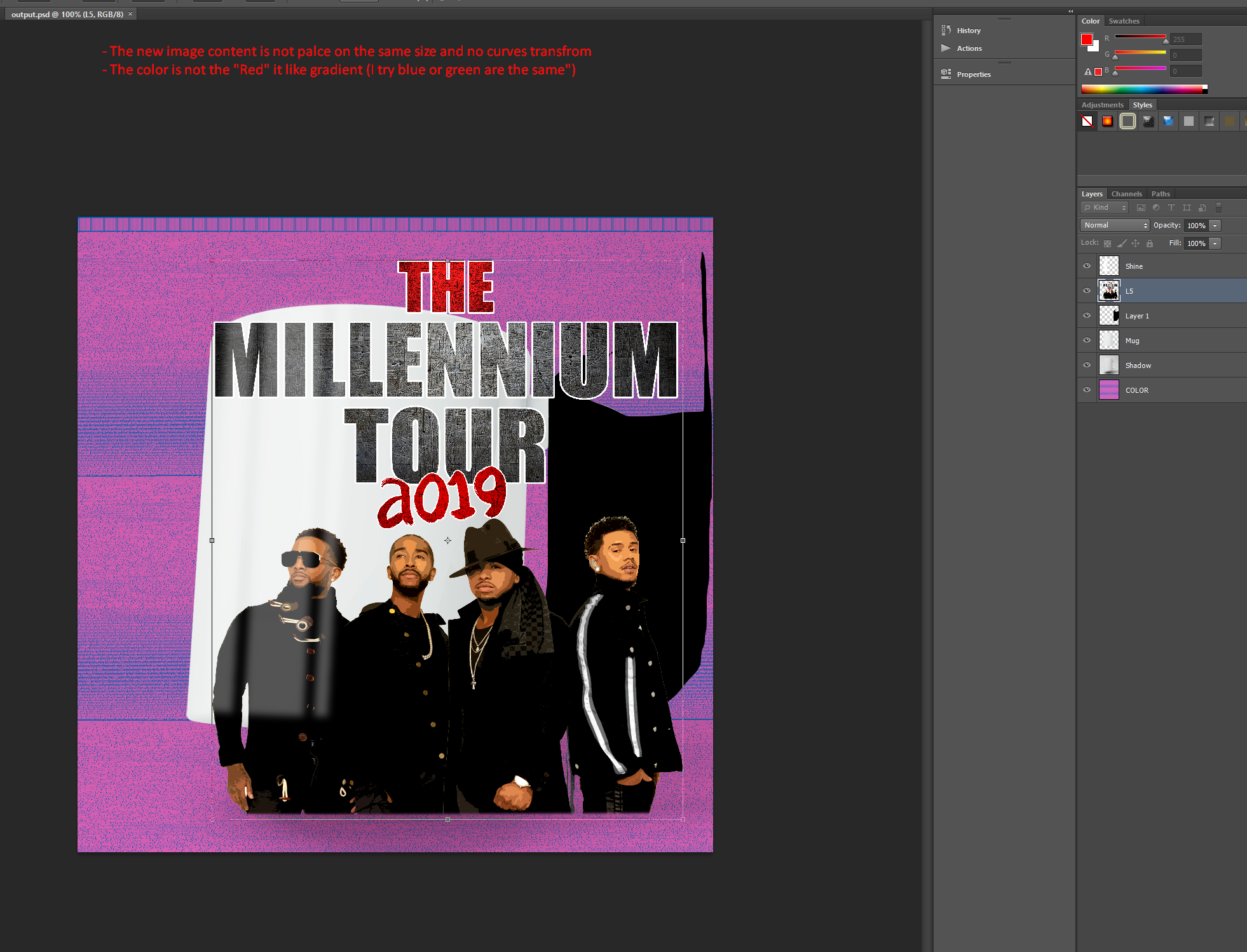Screen dimensions: 1247x952
Task: Select the Color panel tab
Action: click(x=1091, y=21)
